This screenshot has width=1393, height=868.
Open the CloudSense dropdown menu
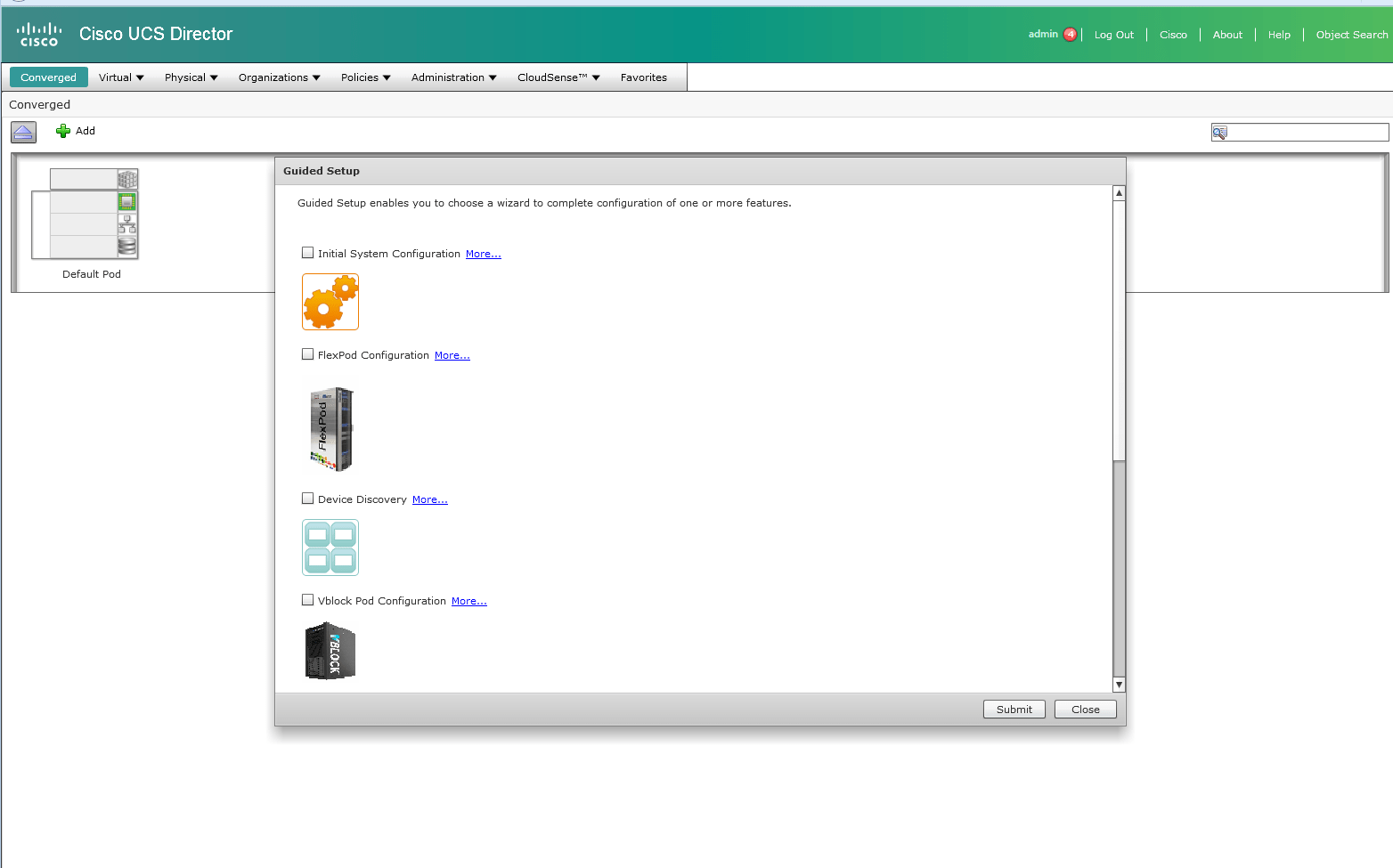(558, 77)
